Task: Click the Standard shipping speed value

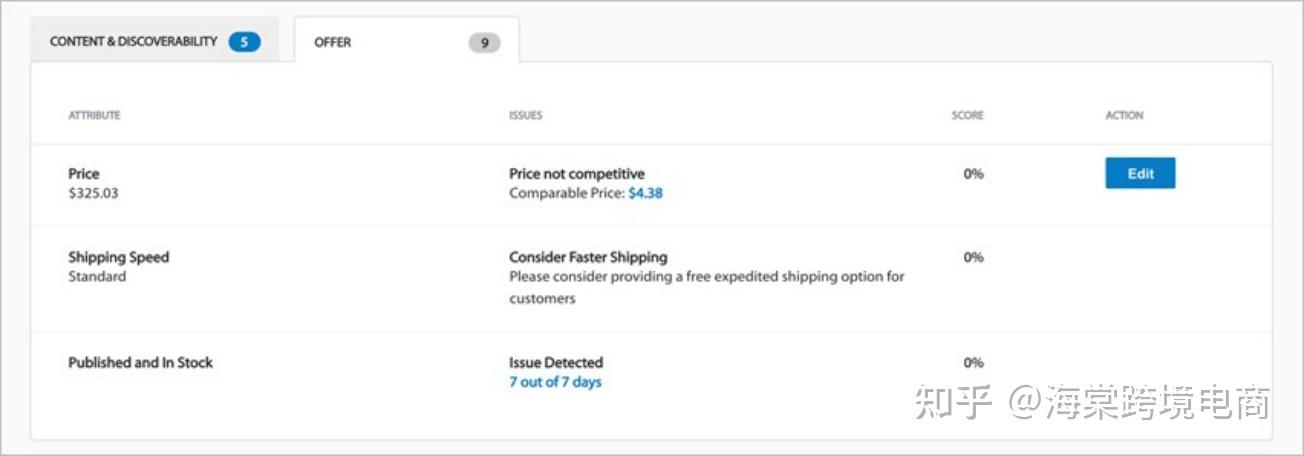Action: click(97, 276)
